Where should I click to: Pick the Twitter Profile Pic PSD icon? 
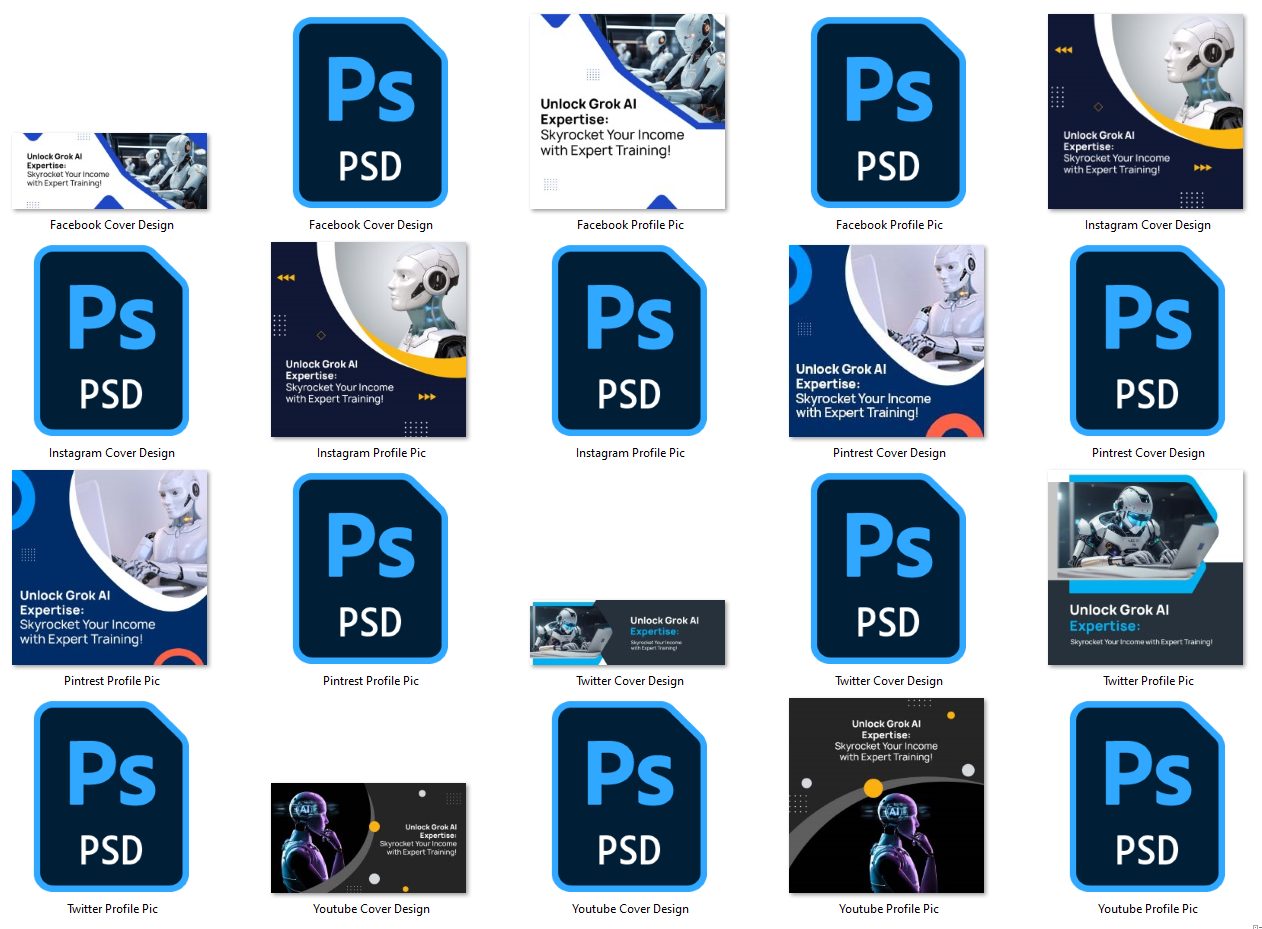[x=111, y=796]
